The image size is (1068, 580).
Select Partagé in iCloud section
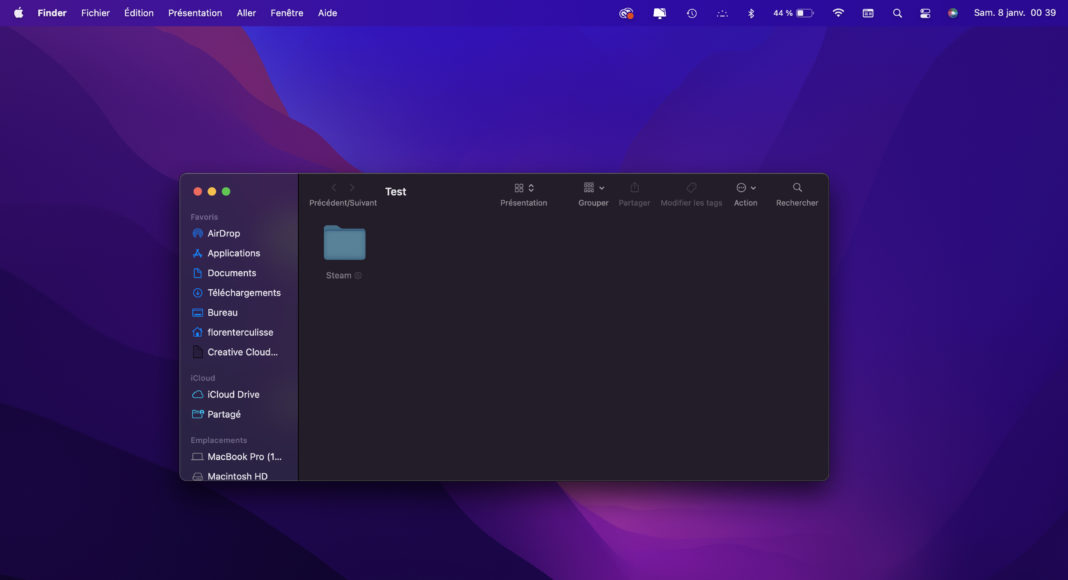[223, 414]
